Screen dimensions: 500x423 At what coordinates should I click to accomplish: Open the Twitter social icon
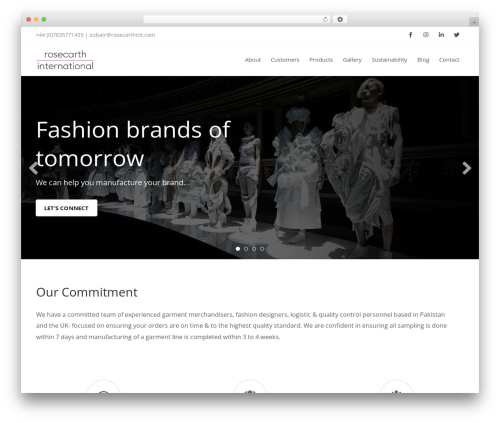click(456, 35)
